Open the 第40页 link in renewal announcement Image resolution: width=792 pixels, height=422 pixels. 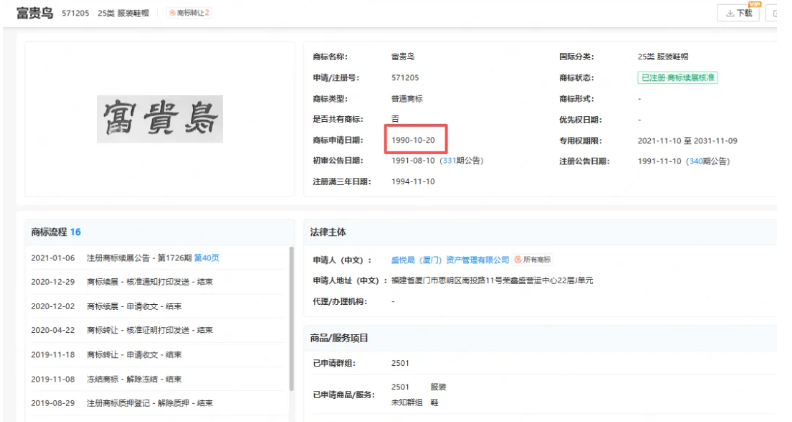point(206,257)
